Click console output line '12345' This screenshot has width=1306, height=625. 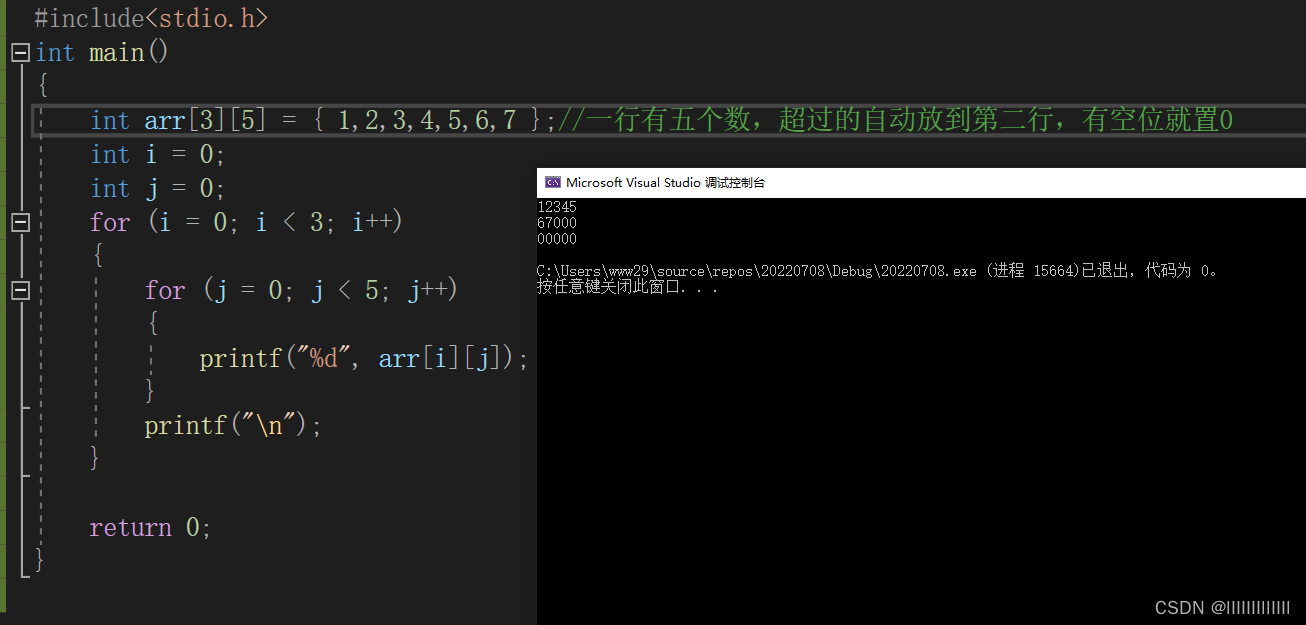[x=557, y=207]
